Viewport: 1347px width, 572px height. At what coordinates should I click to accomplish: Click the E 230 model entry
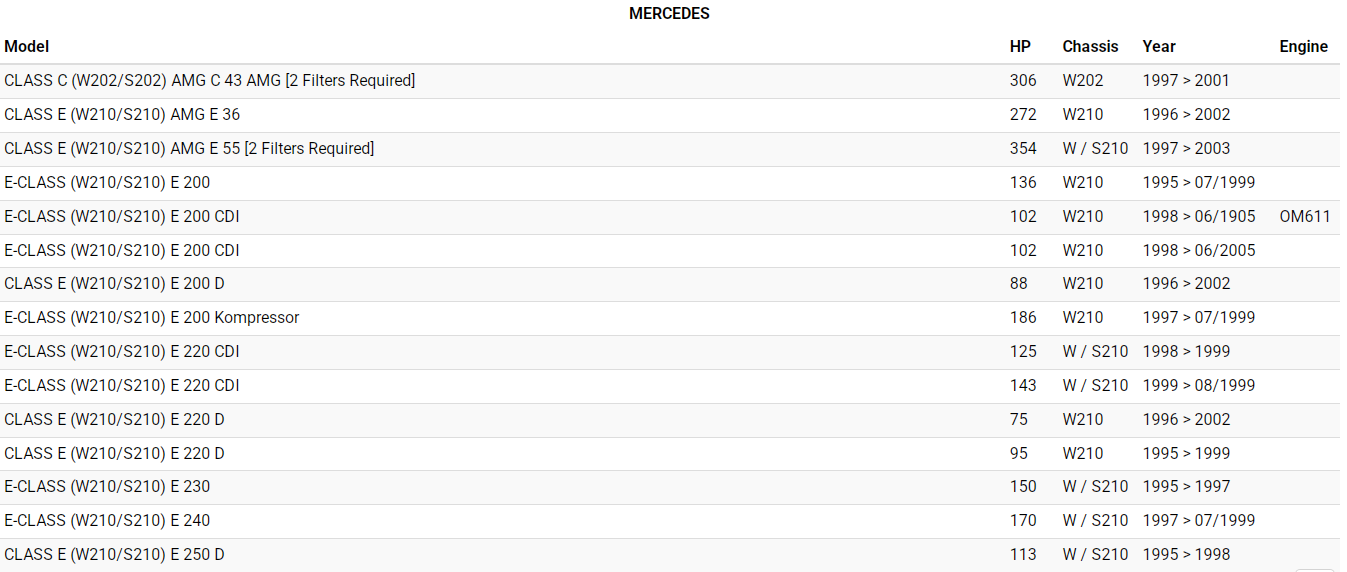click(x=107, y=486)
